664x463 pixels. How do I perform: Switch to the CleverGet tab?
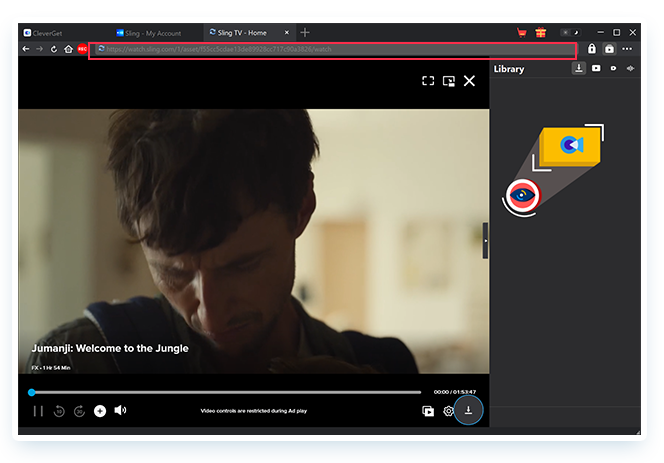click(43, 33)
